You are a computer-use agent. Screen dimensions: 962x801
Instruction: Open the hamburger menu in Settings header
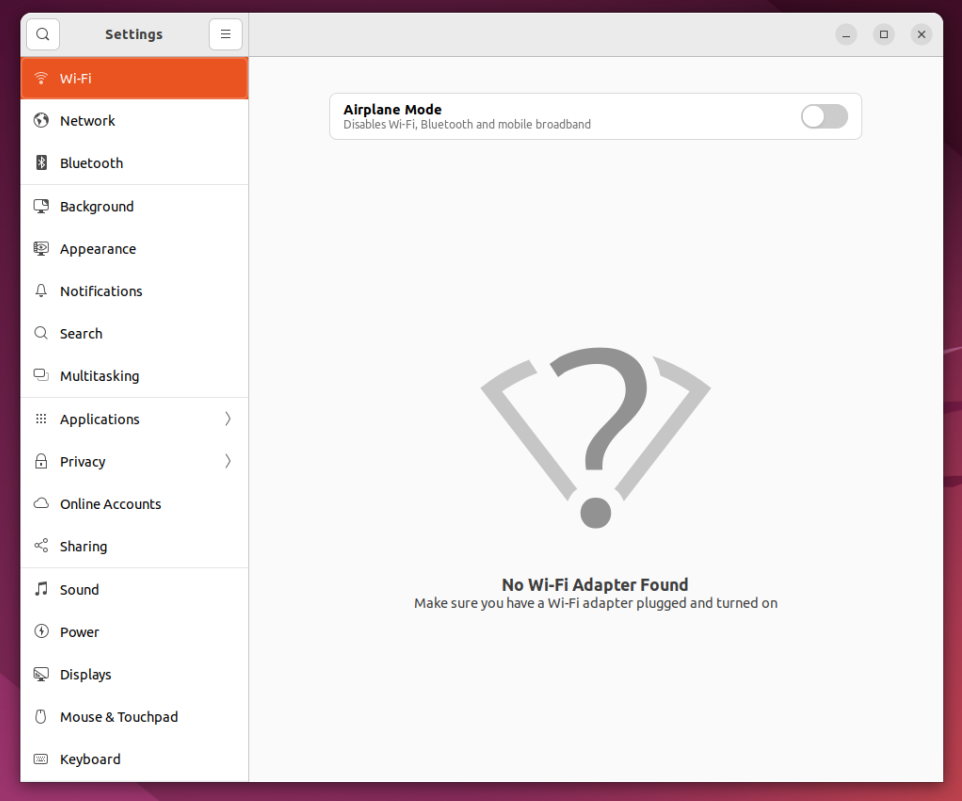click(225, 34)
